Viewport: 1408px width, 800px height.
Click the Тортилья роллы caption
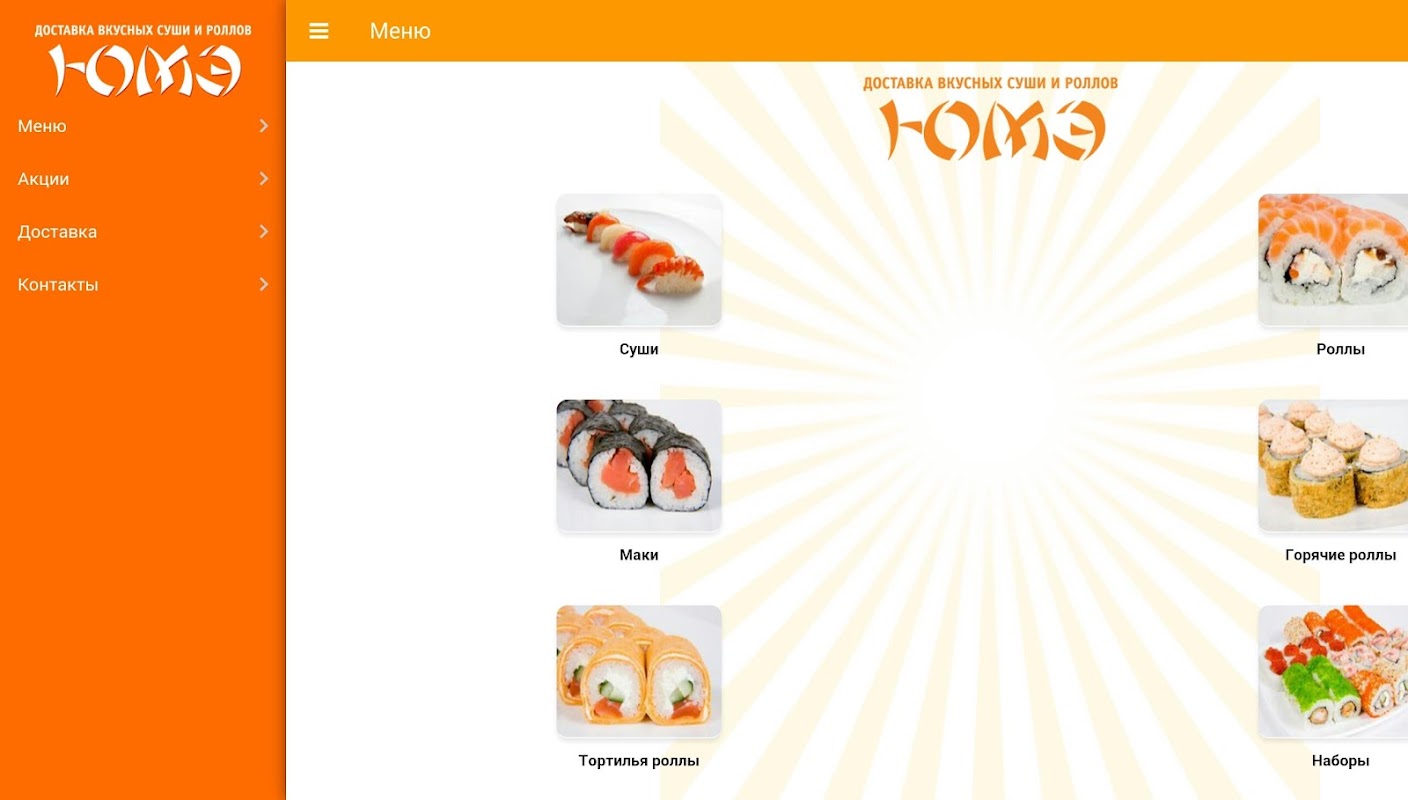(x=639, y=761)
